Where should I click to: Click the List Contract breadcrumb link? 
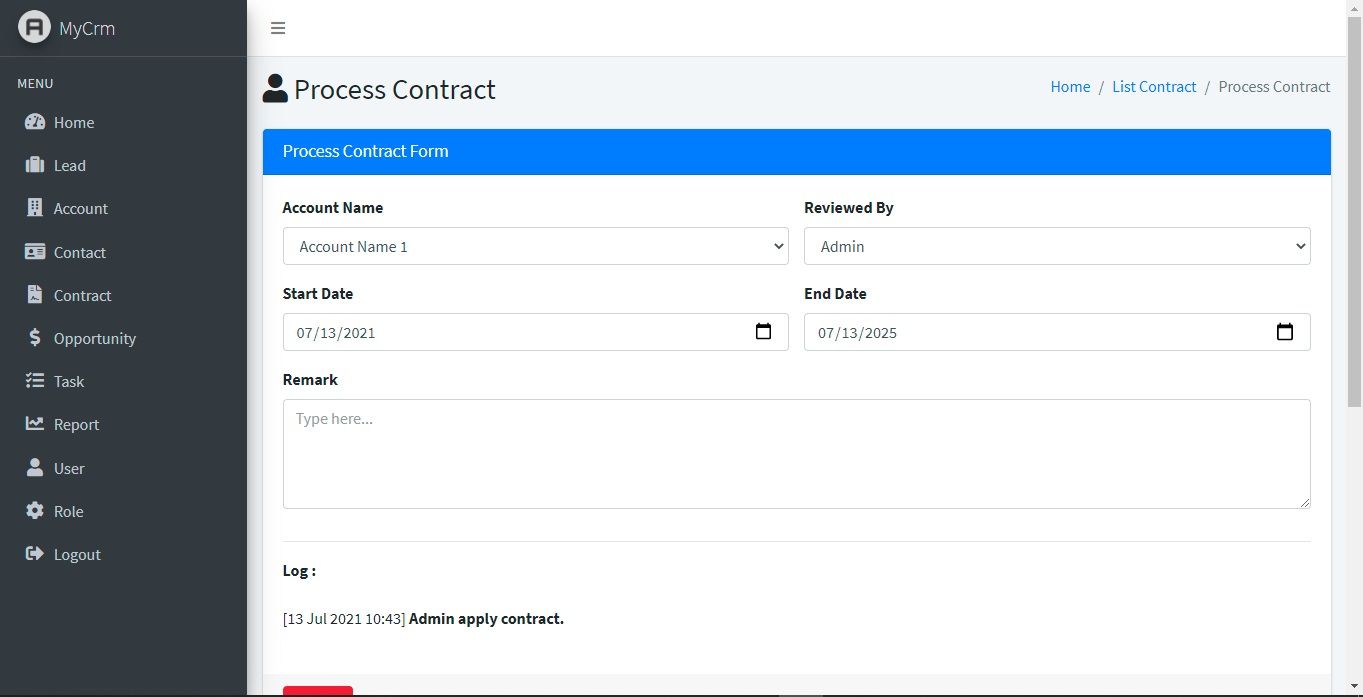[x=1154, y=87]
